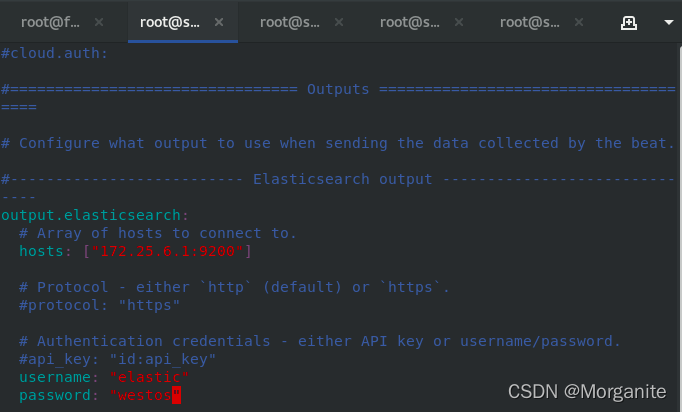This screenshot has width=682, height=412.
Task: Click the #protocol: "https" line
Action: [x=100, y=305]
